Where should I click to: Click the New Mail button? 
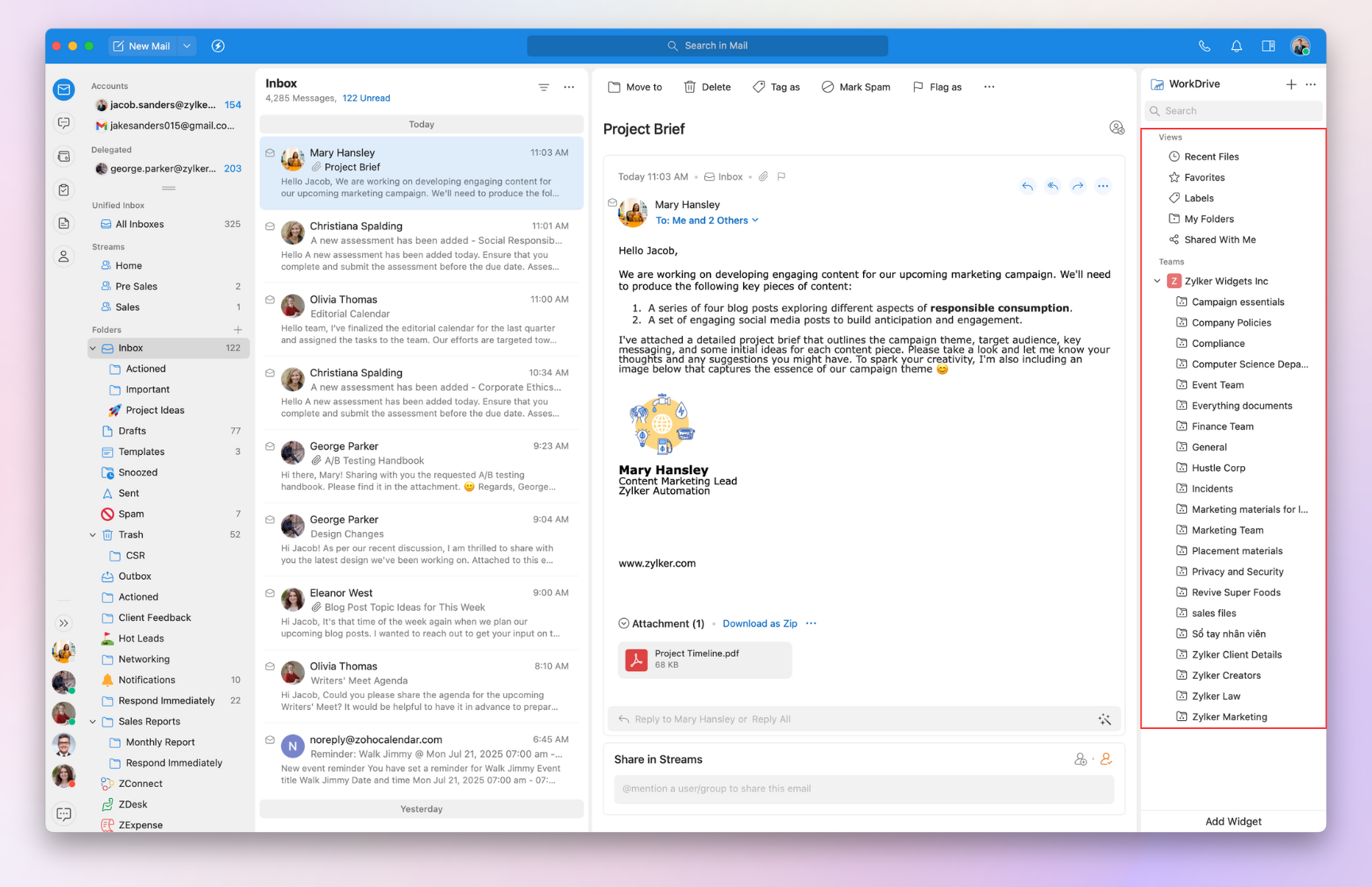pyautogui.click(x=141, y=46)
